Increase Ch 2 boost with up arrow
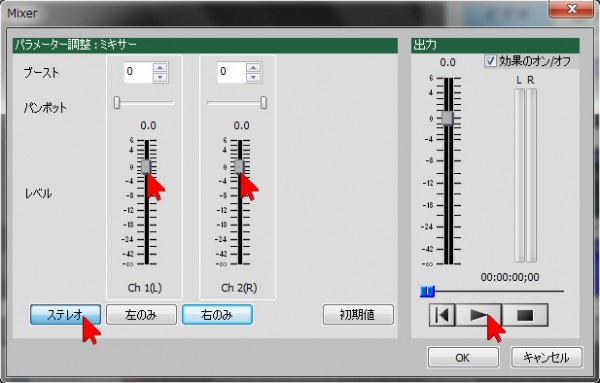This screenshot has width=600, height=383. point(253,68)
